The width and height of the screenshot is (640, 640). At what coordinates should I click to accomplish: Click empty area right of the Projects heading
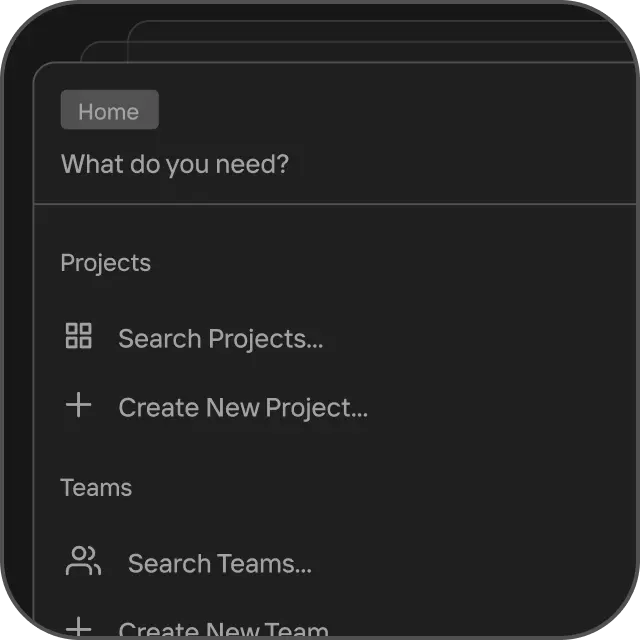coord(400,263)
